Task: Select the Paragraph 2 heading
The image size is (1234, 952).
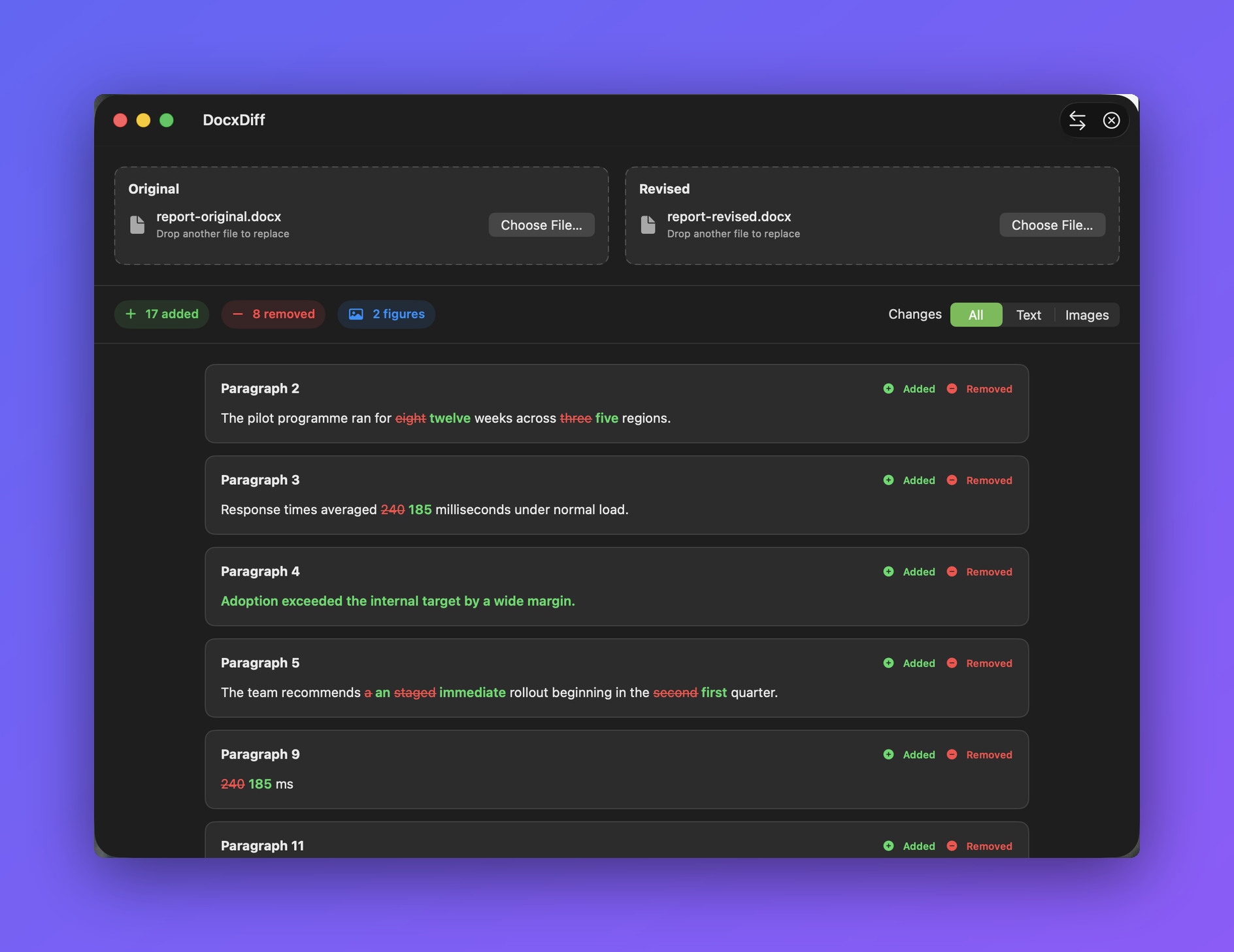Action: click(260, 389)
